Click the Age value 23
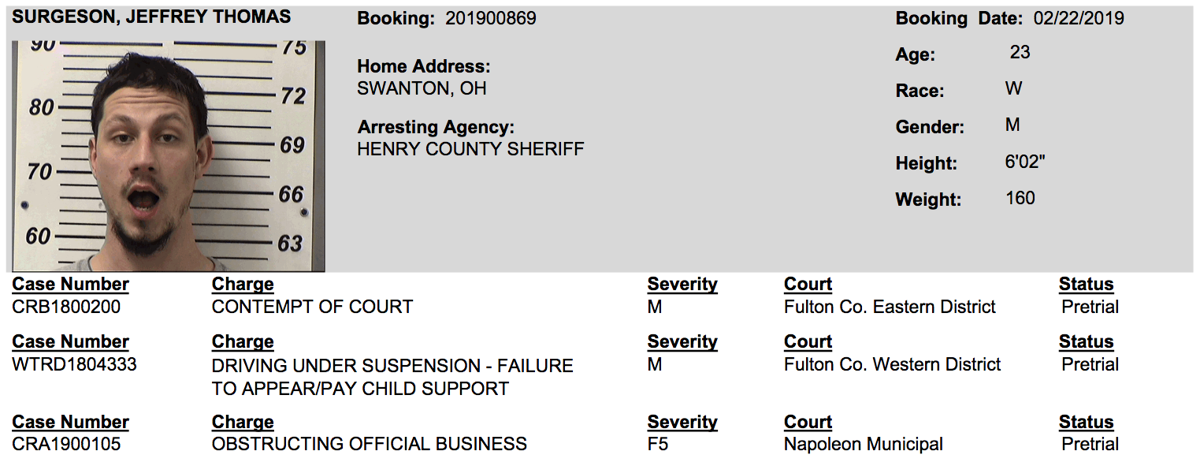1200x466 pixels. (1020, 52)
